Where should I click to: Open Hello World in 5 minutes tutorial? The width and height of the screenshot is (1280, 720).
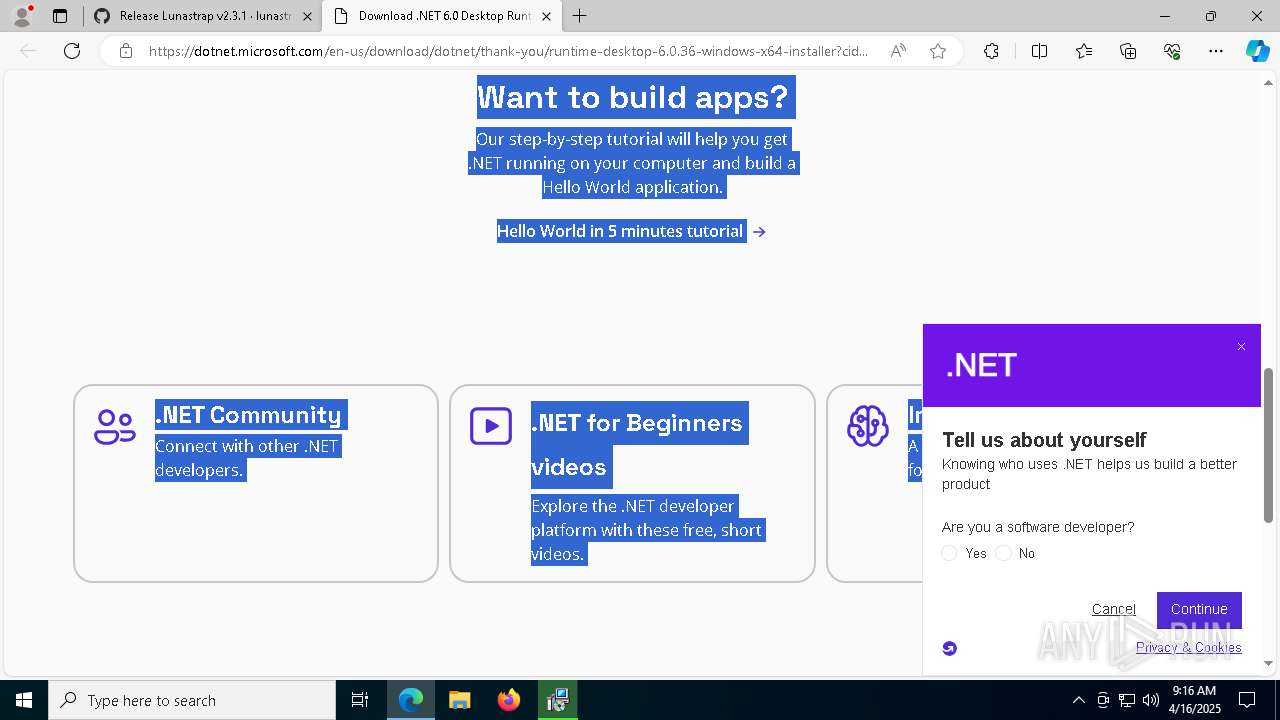click(x=620, y=231)
